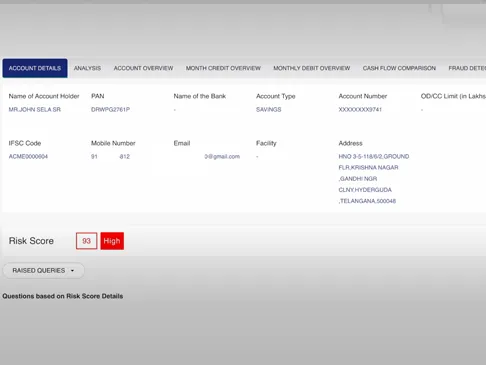Open the Month Credit Overview tab

(x=223, y=68)
